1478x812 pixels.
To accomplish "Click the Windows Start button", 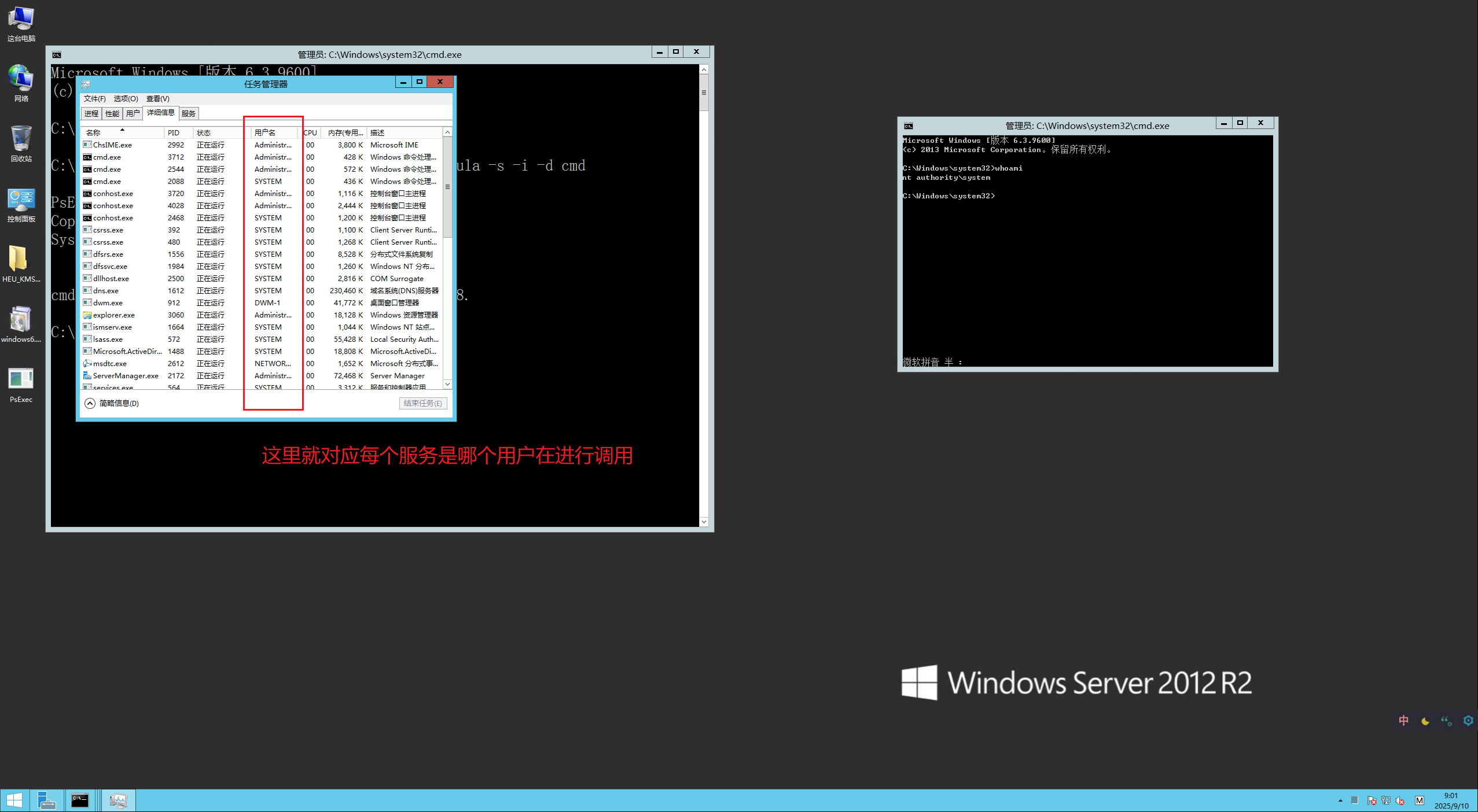I will point(14,800).
